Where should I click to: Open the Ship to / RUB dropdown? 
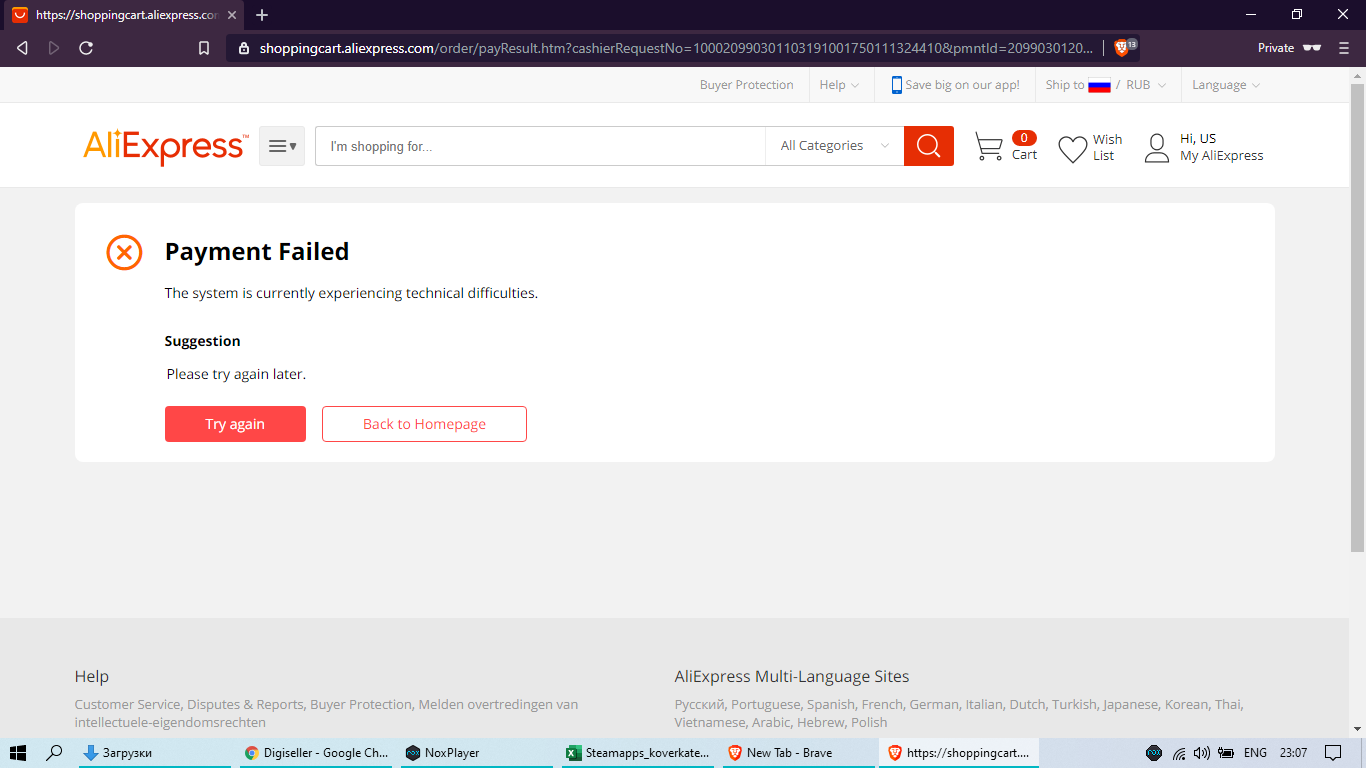point(1106,85)
